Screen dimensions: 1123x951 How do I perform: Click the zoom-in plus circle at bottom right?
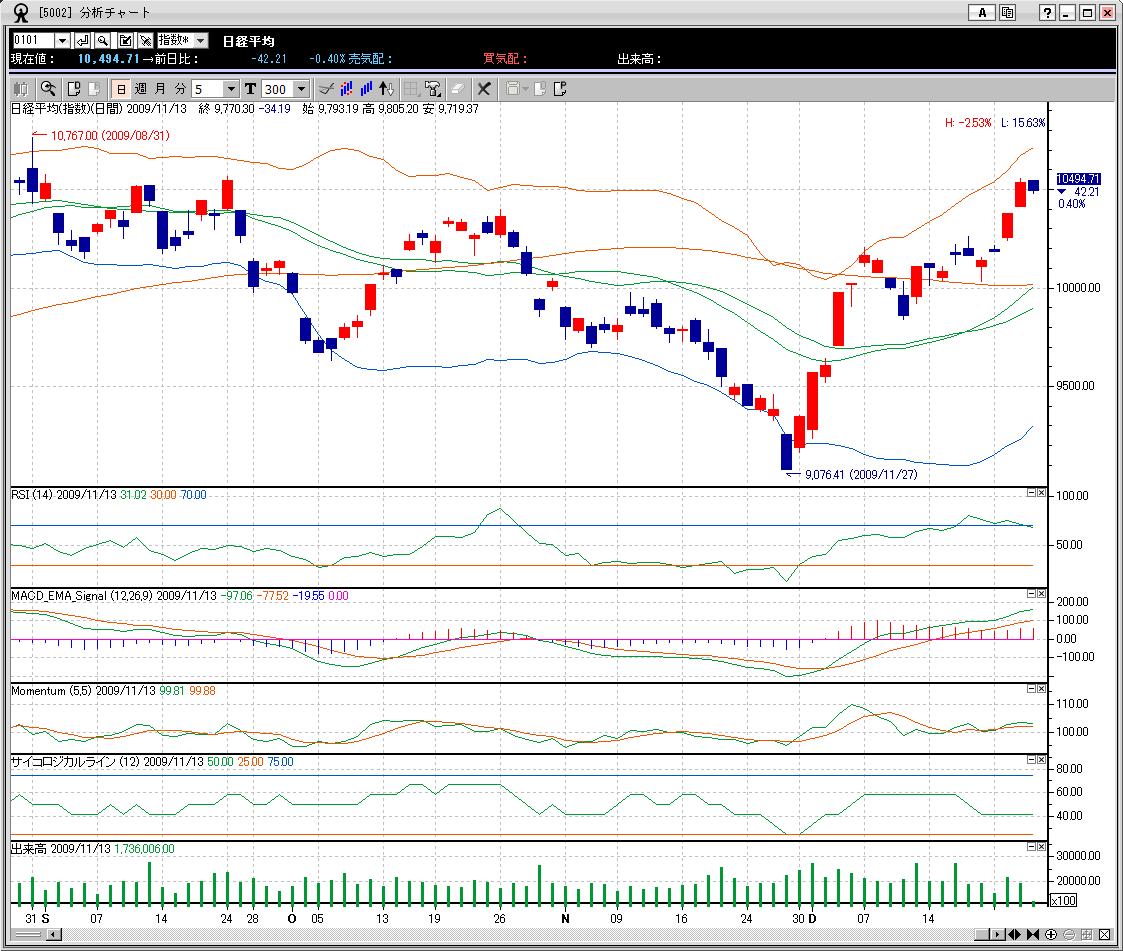[x=1051, y=934]
